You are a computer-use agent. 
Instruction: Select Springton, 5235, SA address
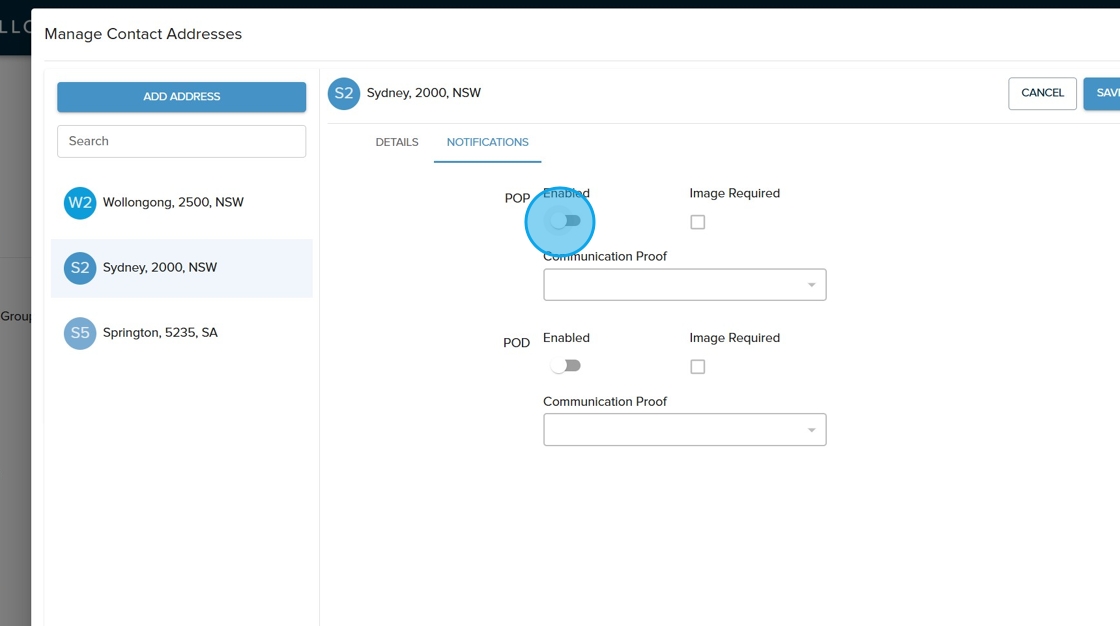[160, 332]
